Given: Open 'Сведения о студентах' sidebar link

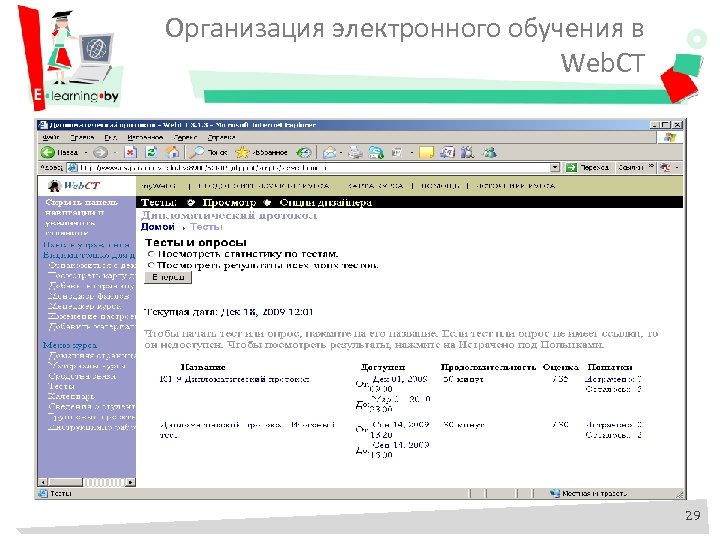Looking at the screenshot, I should coord(92,406).
